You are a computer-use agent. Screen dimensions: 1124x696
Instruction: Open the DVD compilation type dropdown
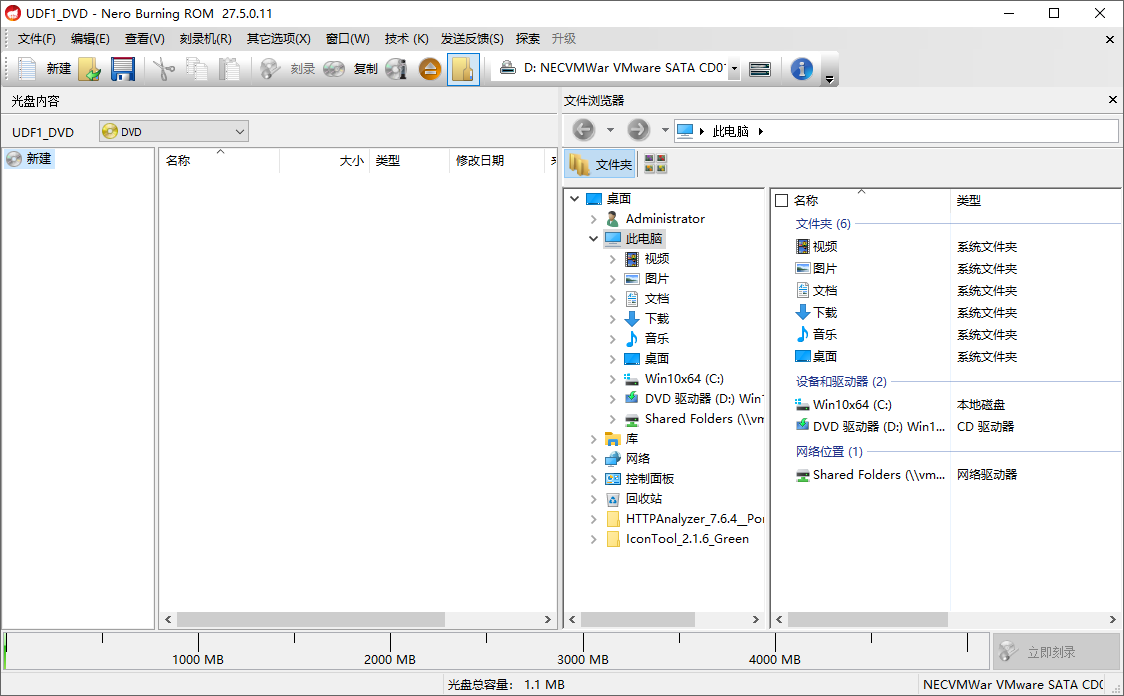click(238, 131)
